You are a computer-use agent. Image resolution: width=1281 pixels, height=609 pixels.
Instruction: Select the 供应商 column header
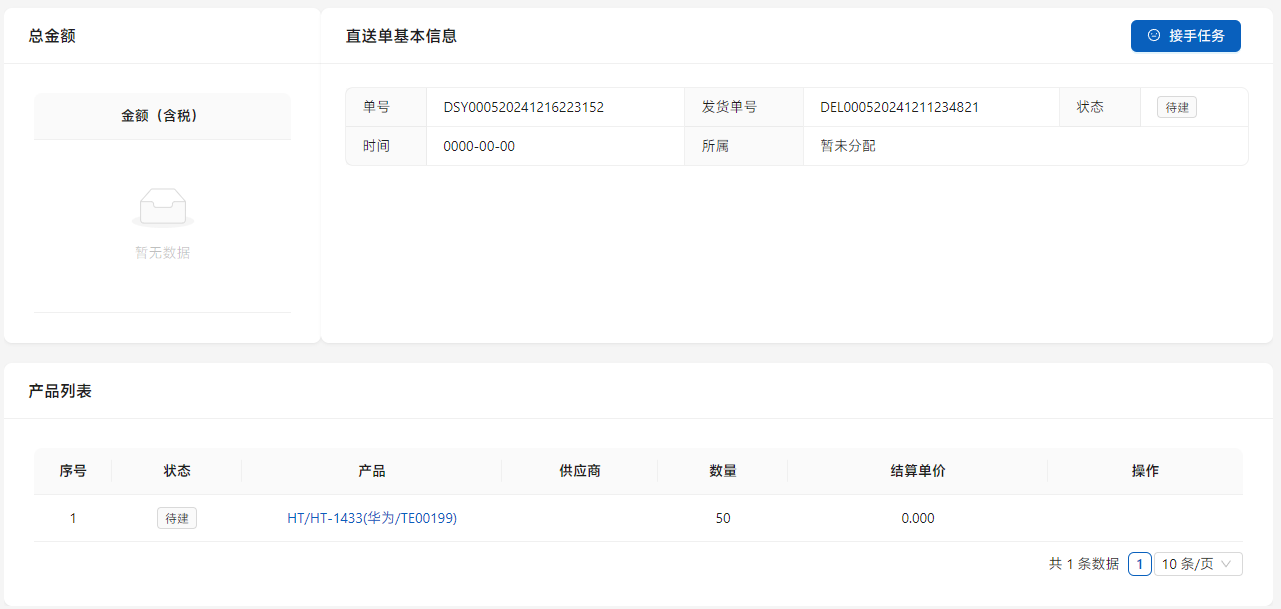(x=580, y=471)
